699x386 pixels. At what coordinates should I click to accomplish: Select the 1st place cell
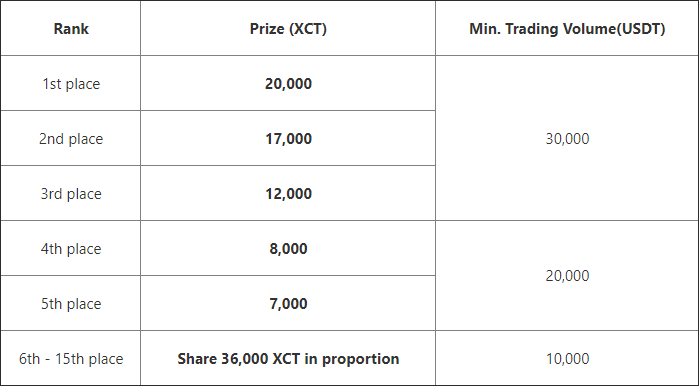[71, 83]
